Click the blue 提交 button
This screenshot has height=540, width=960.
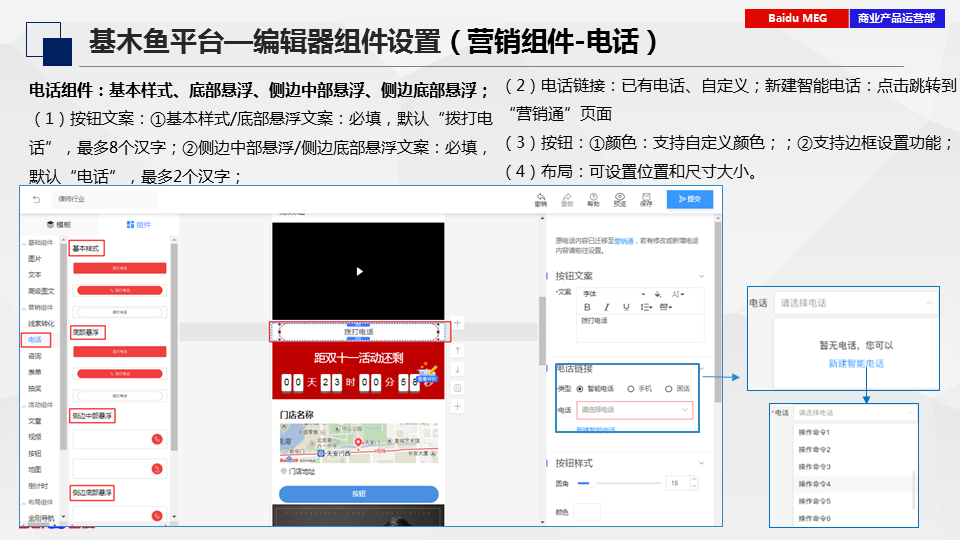689,199
